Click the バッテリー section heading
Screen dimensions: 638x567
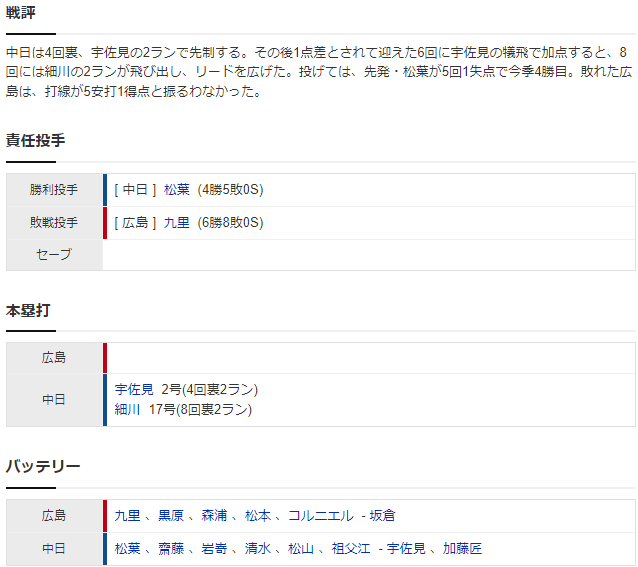tap(43, 466)
